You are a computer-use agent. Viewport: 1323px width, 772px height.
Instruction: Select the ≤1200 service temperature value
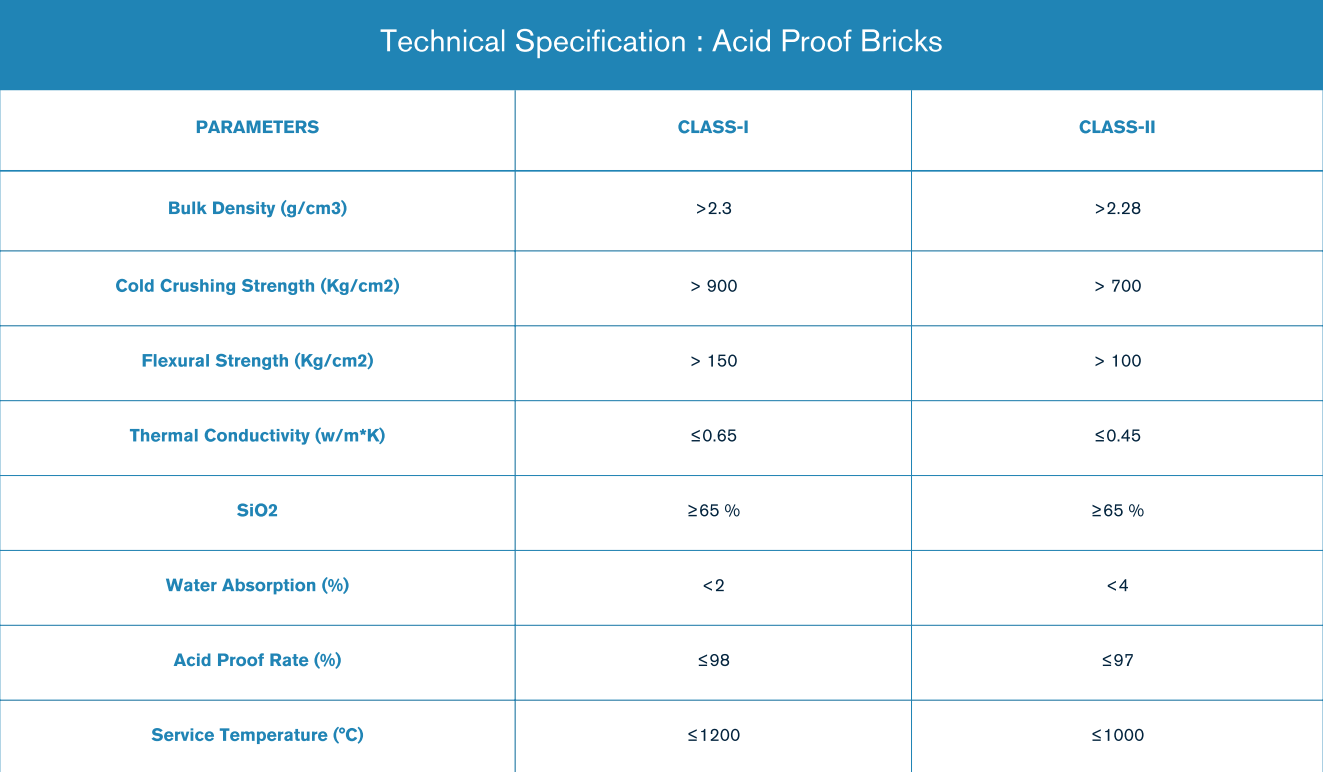713,735
